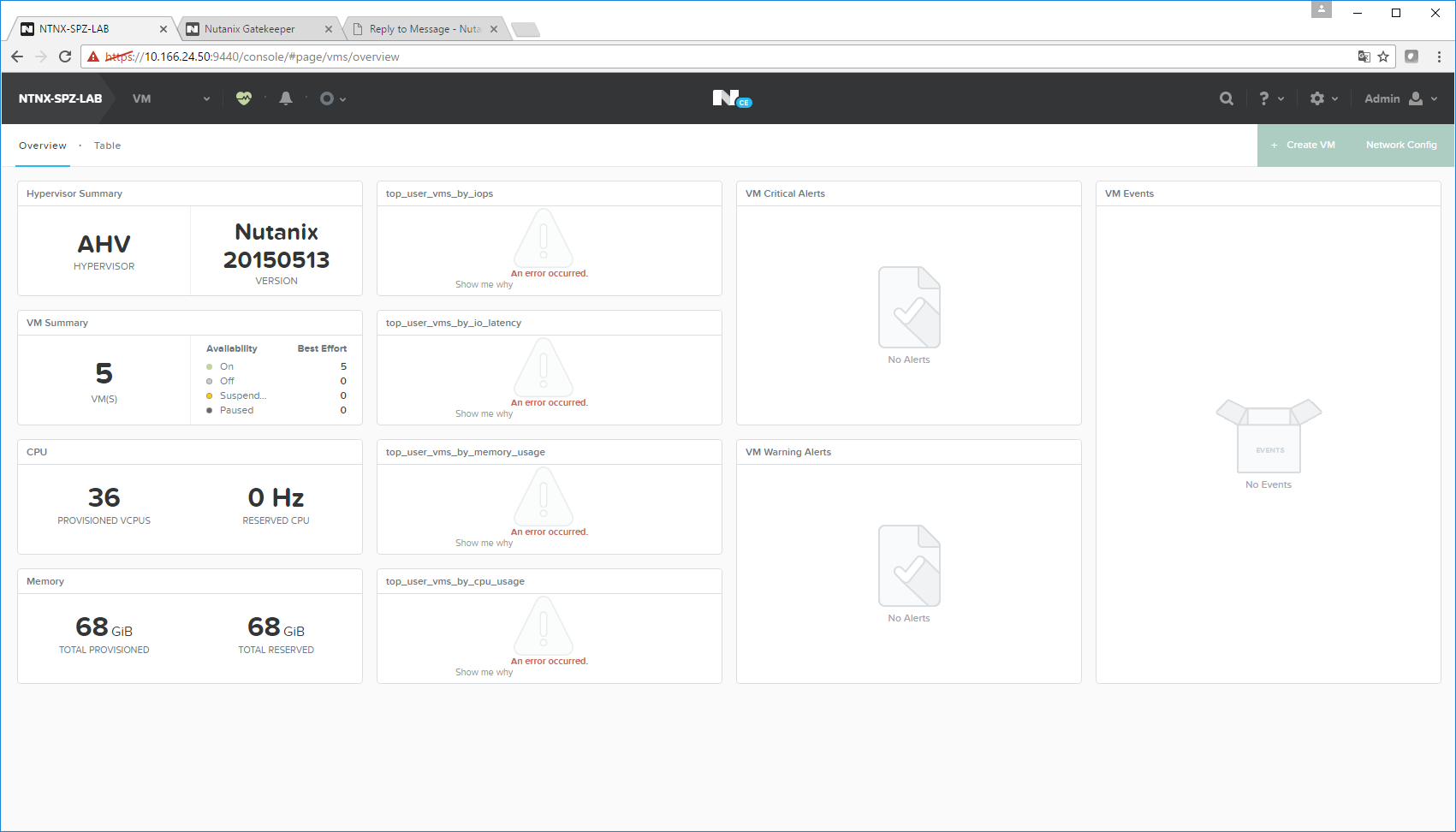Switch to the Table view tab

pos(107,146)
